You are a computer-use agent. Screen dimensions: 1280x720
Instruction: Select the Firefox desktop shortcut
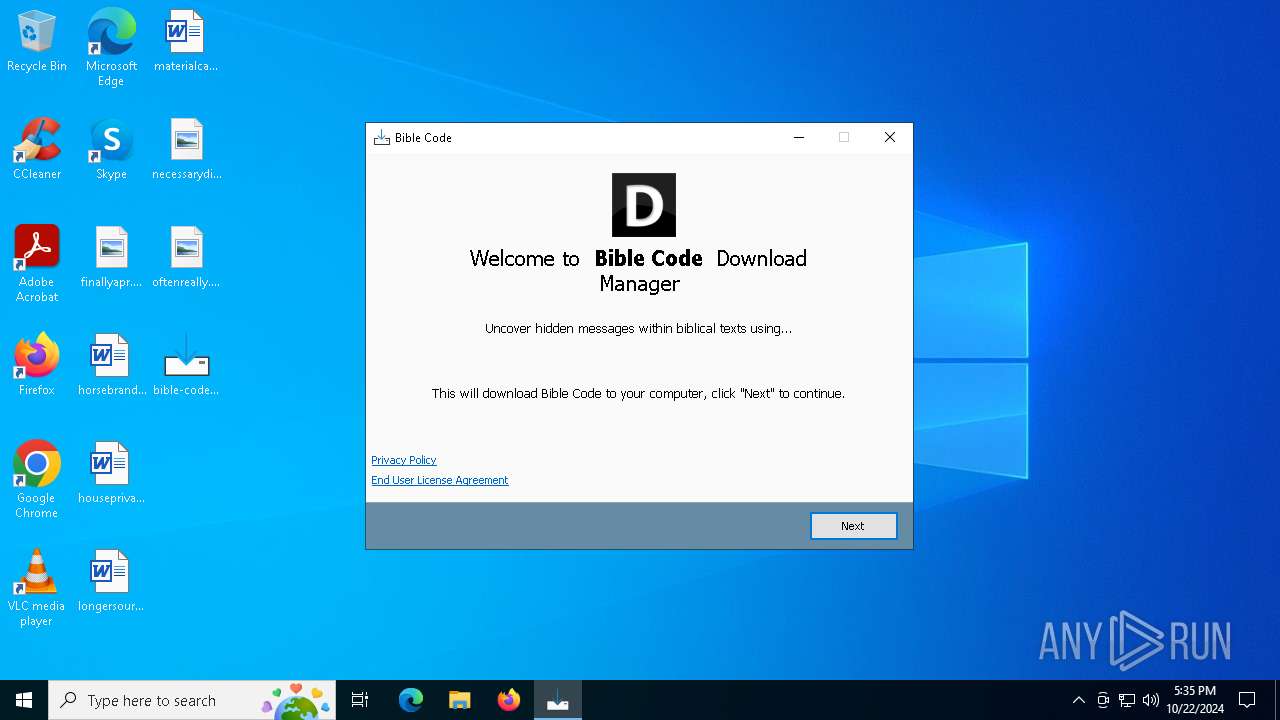click(x=37, y=366)
